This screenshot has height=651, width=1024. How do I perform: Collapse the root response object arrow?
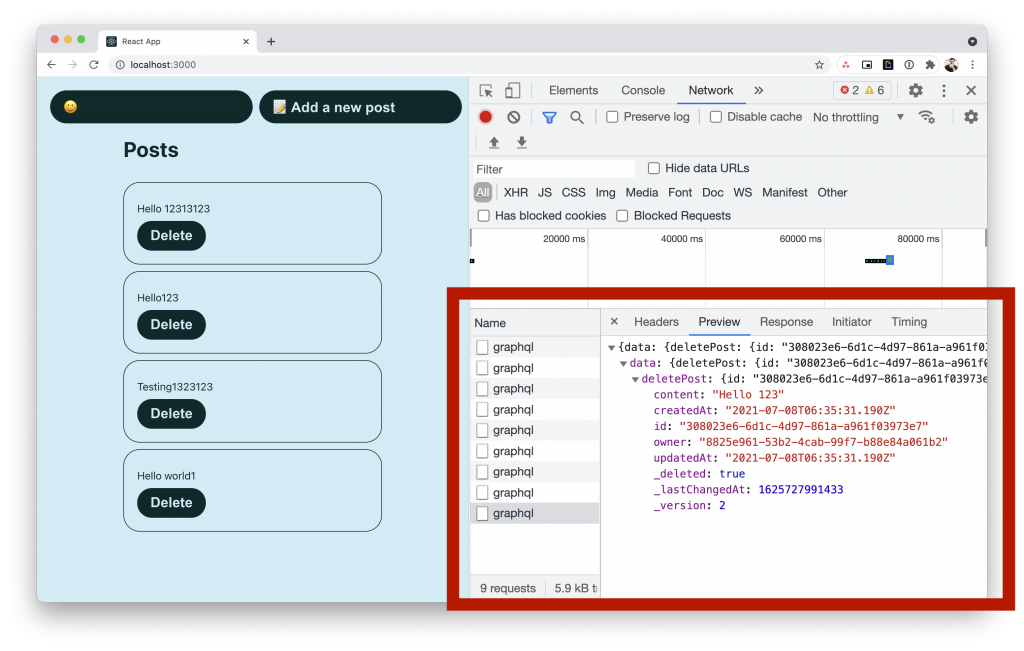pyautogui.click(x=611, y=347)
